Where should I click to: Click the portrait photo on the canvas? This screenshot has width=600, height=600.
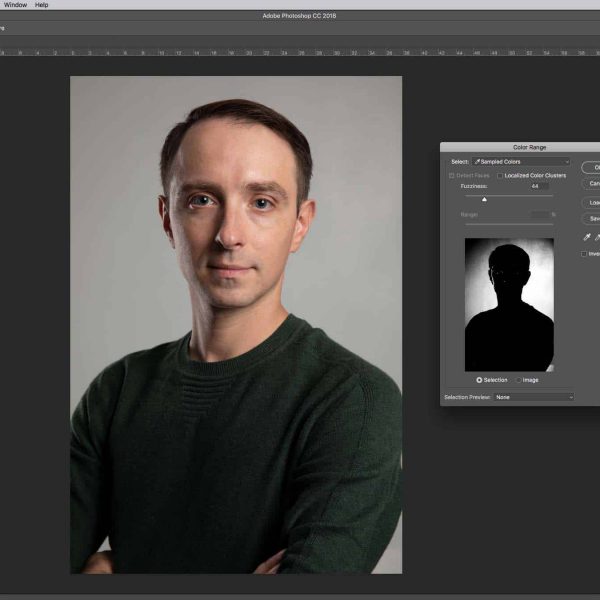point(236,324)
